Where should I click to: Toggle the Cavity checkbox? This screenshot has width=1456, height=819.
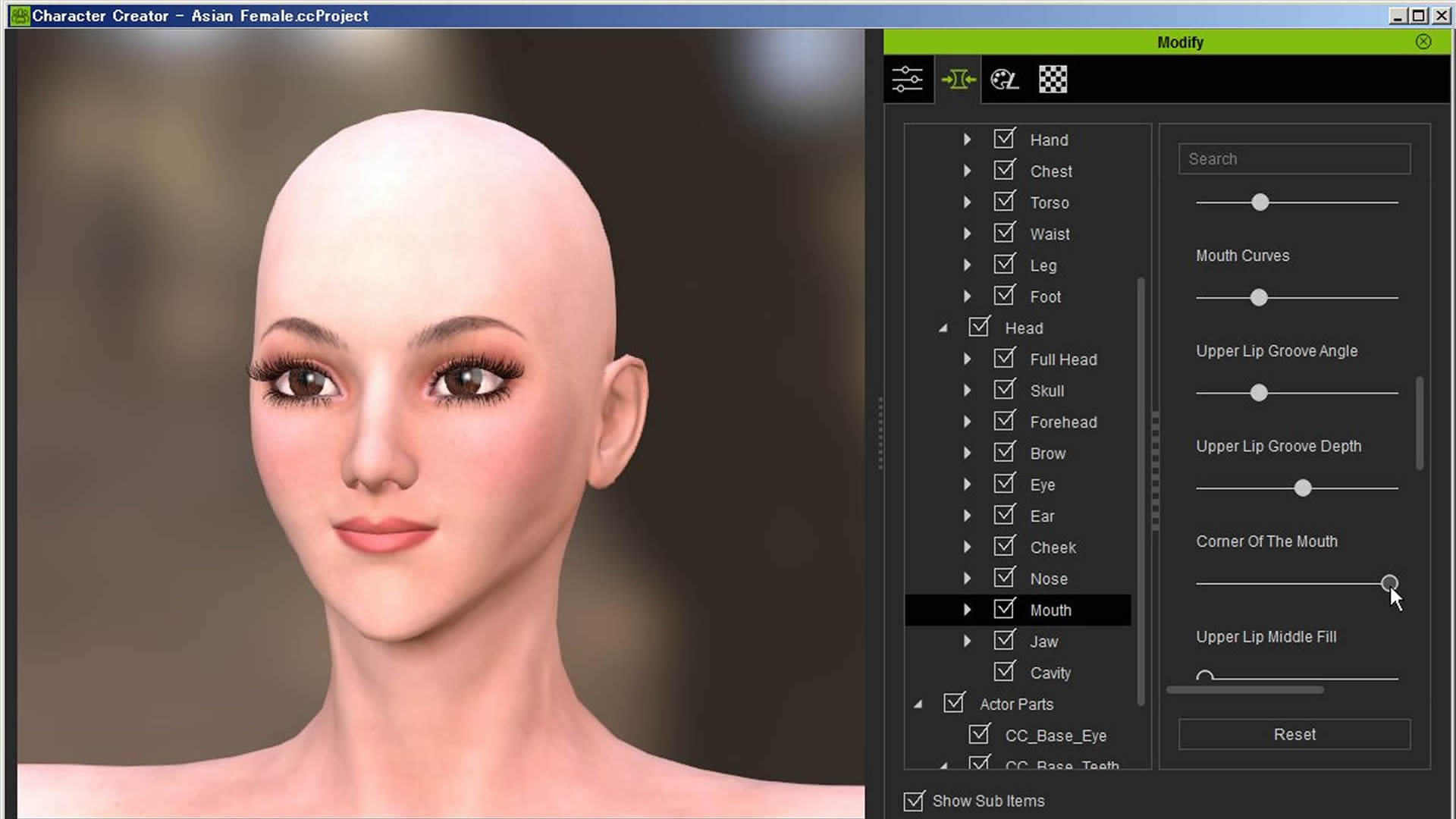[x=1004, y=672]
